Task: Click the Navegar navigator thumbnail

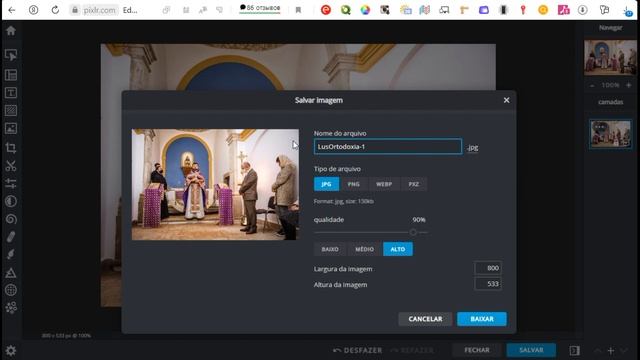Action: [610, 58]
